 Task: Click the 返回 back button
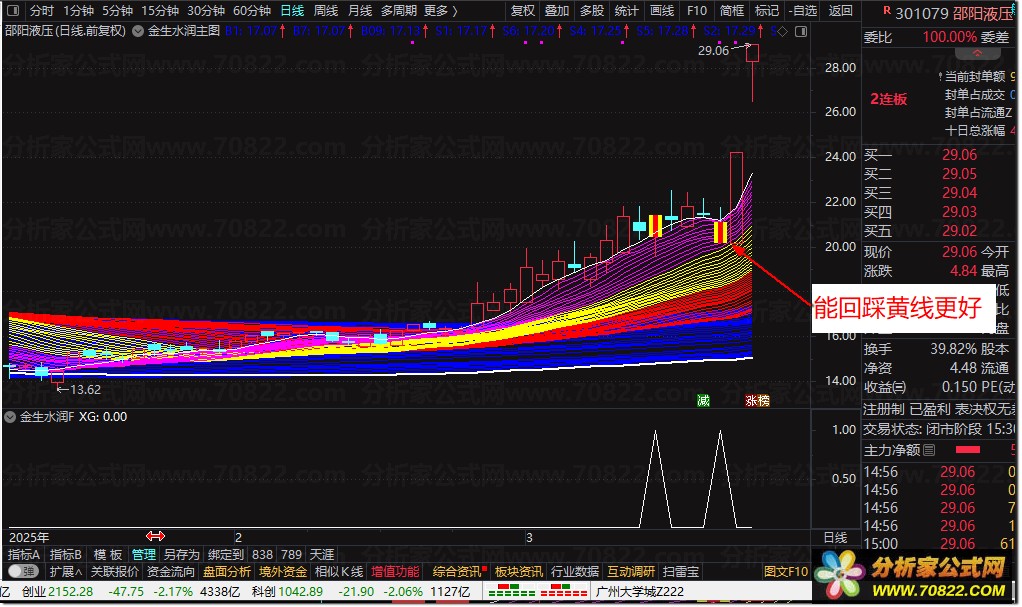(840, 10)
